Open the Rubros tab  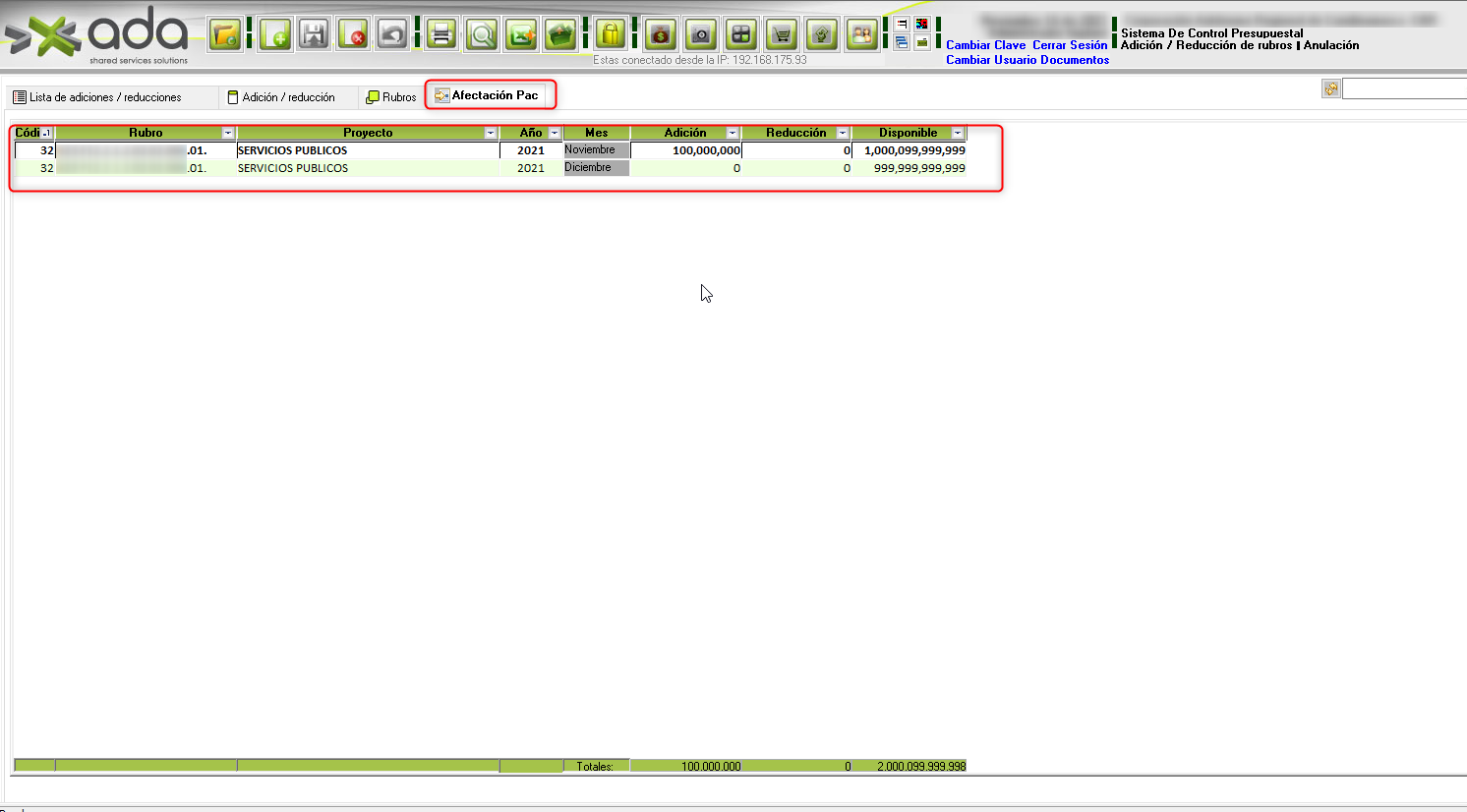[391, 97]
